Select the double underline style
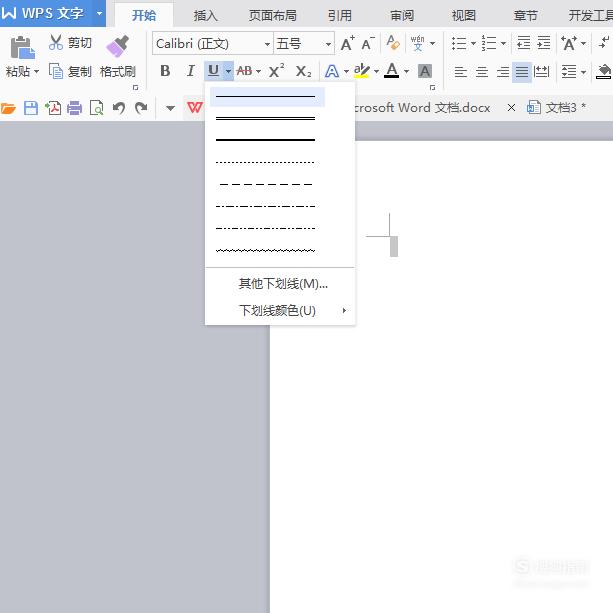 point(265,118)
